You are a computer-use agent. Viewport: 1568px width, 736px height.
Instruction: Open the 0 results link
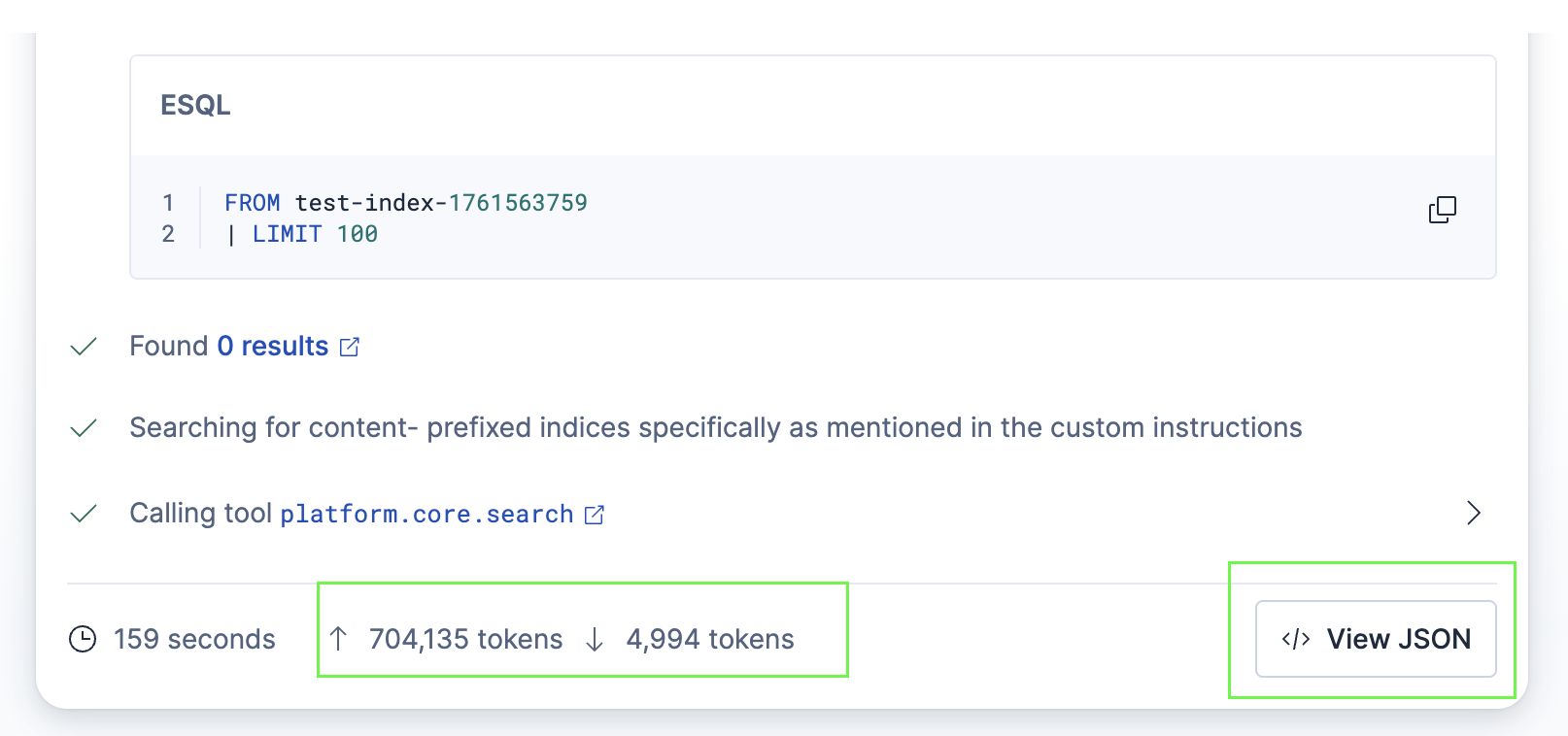[x=272, y=346]
